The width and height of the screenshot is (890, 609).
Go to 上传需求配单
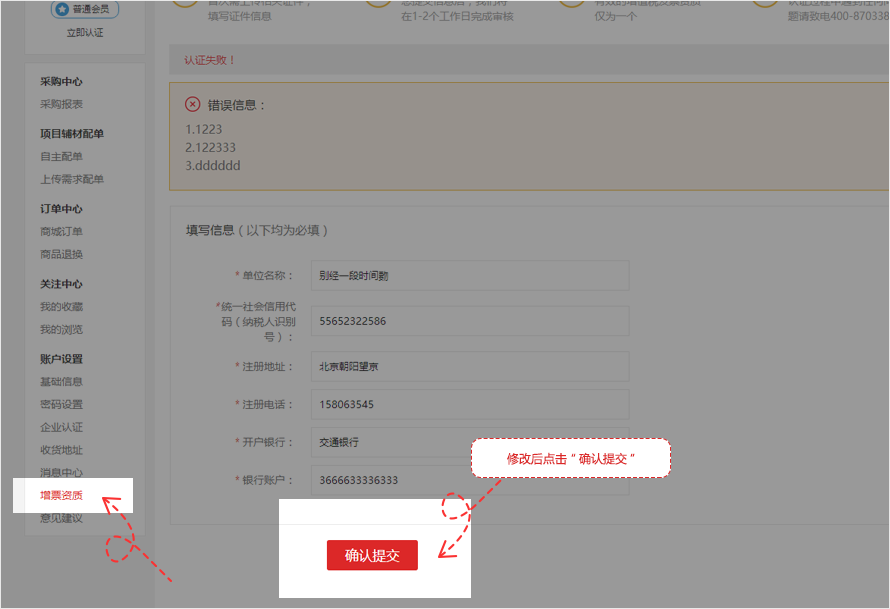72,180
